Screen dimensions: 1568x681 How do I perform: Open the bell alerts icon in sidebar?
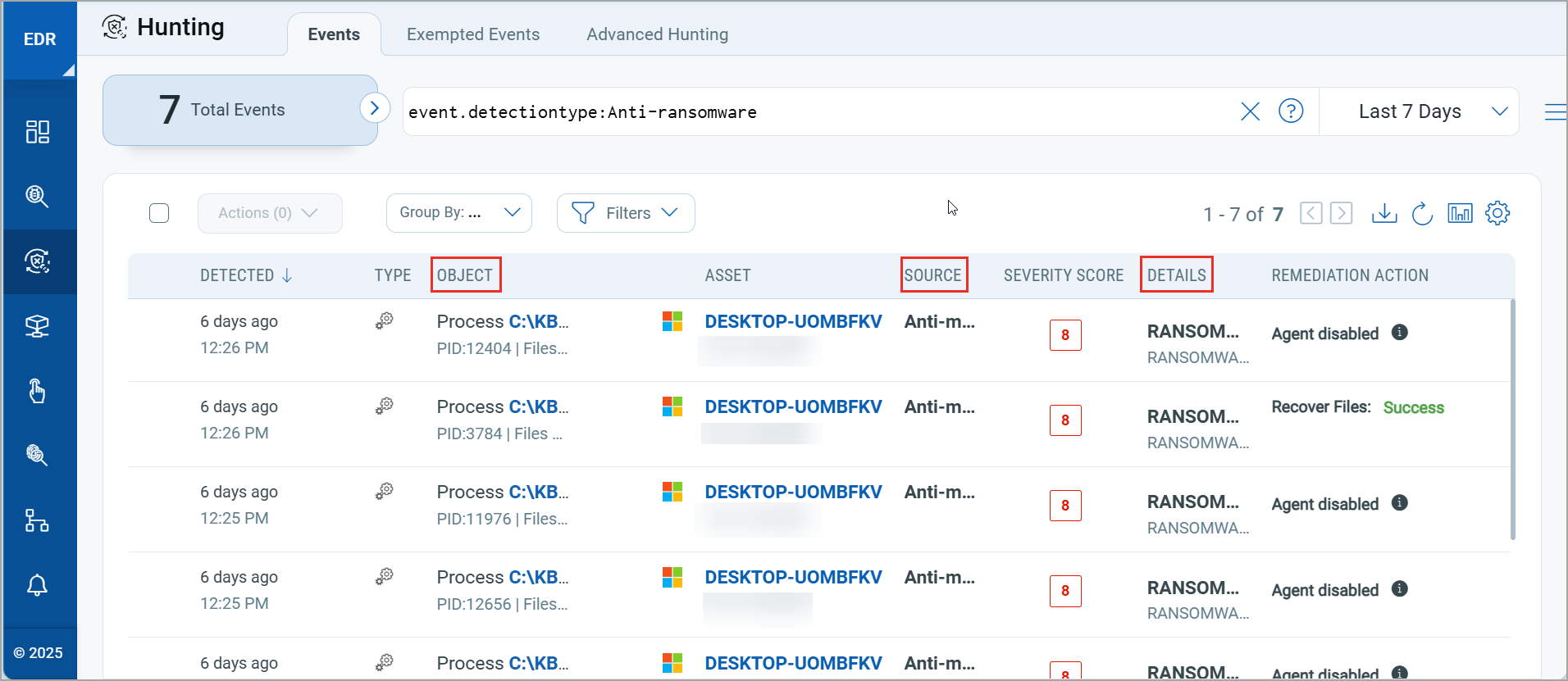[38, 585]
